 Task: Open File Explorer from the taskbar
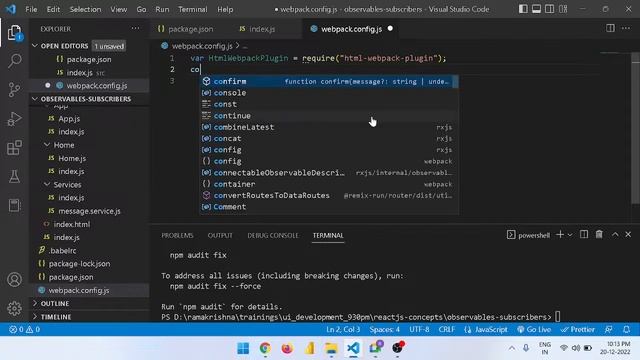[x=331, y=348]
